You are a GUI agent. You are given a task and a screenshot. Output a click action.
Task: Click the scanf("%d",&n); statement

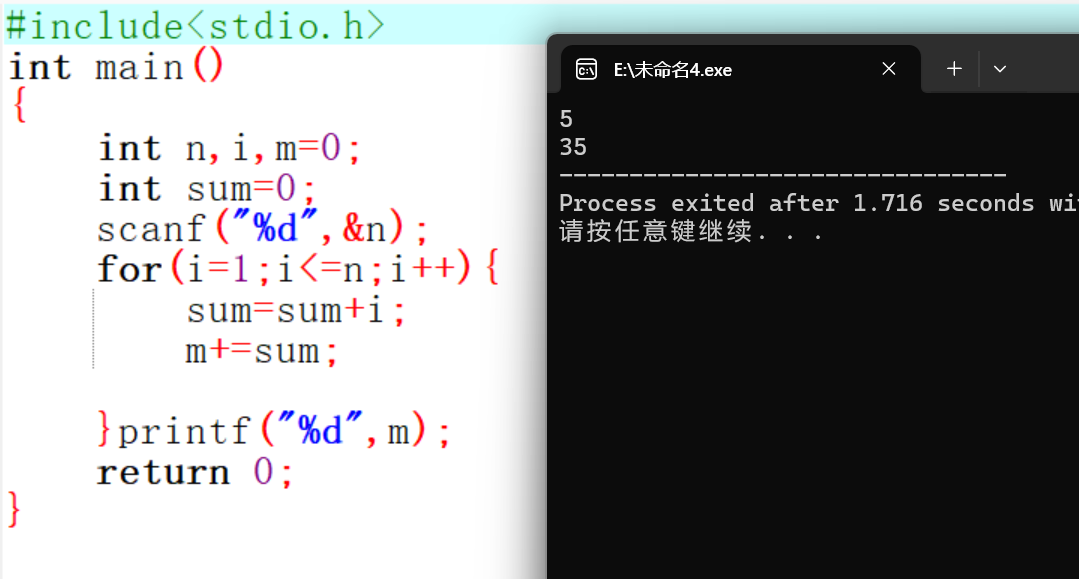262,229
